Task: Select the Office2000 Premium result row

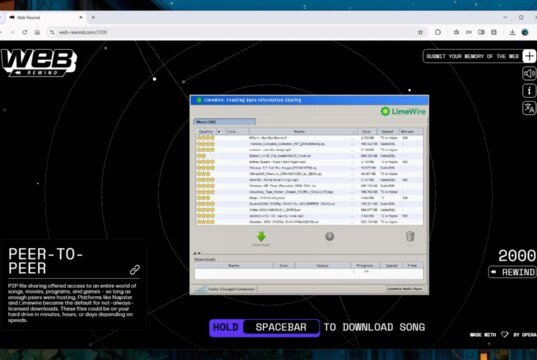Action: point(309,174)
